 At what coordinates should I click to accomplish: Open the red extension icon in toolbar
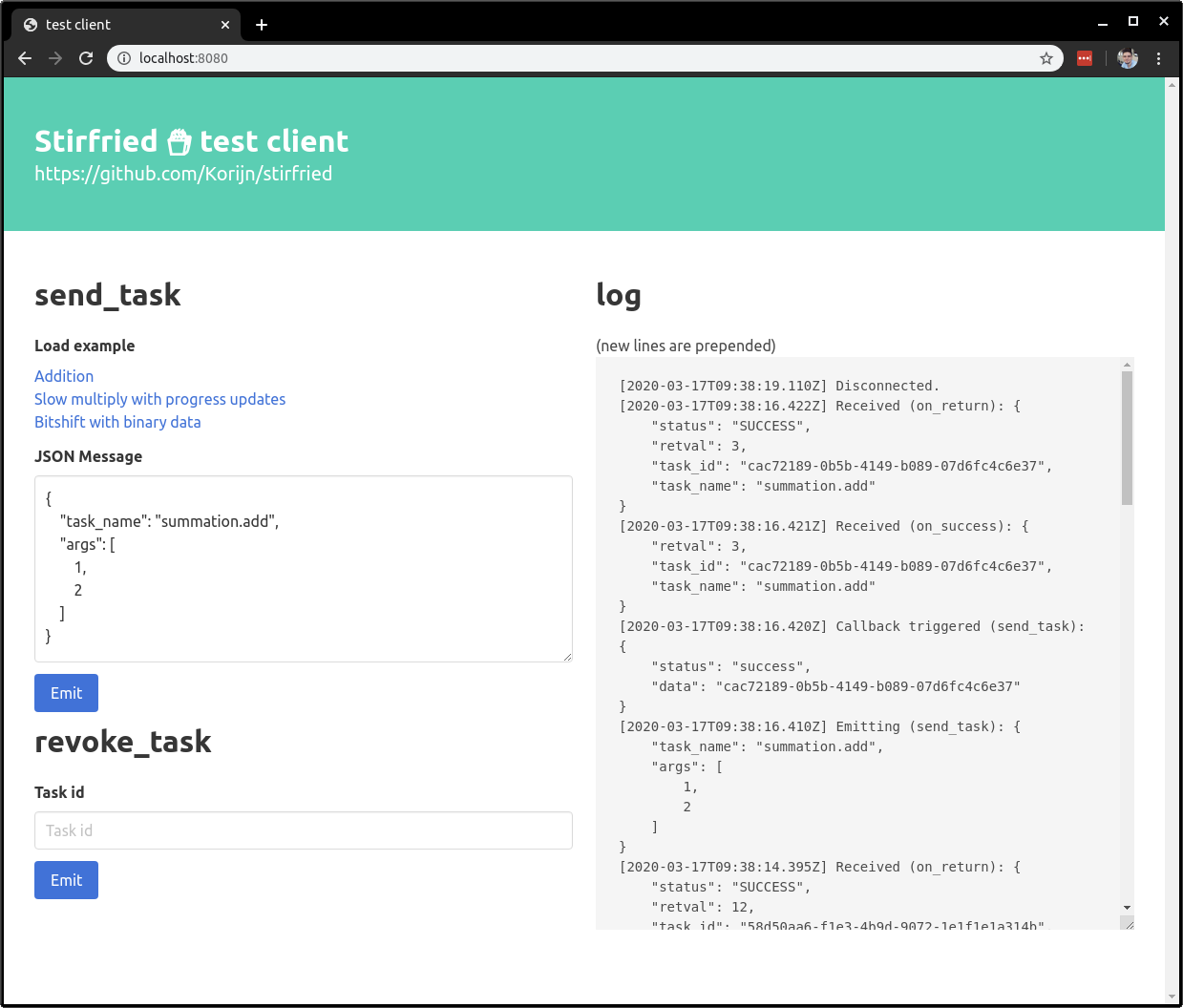(1085, 58)
